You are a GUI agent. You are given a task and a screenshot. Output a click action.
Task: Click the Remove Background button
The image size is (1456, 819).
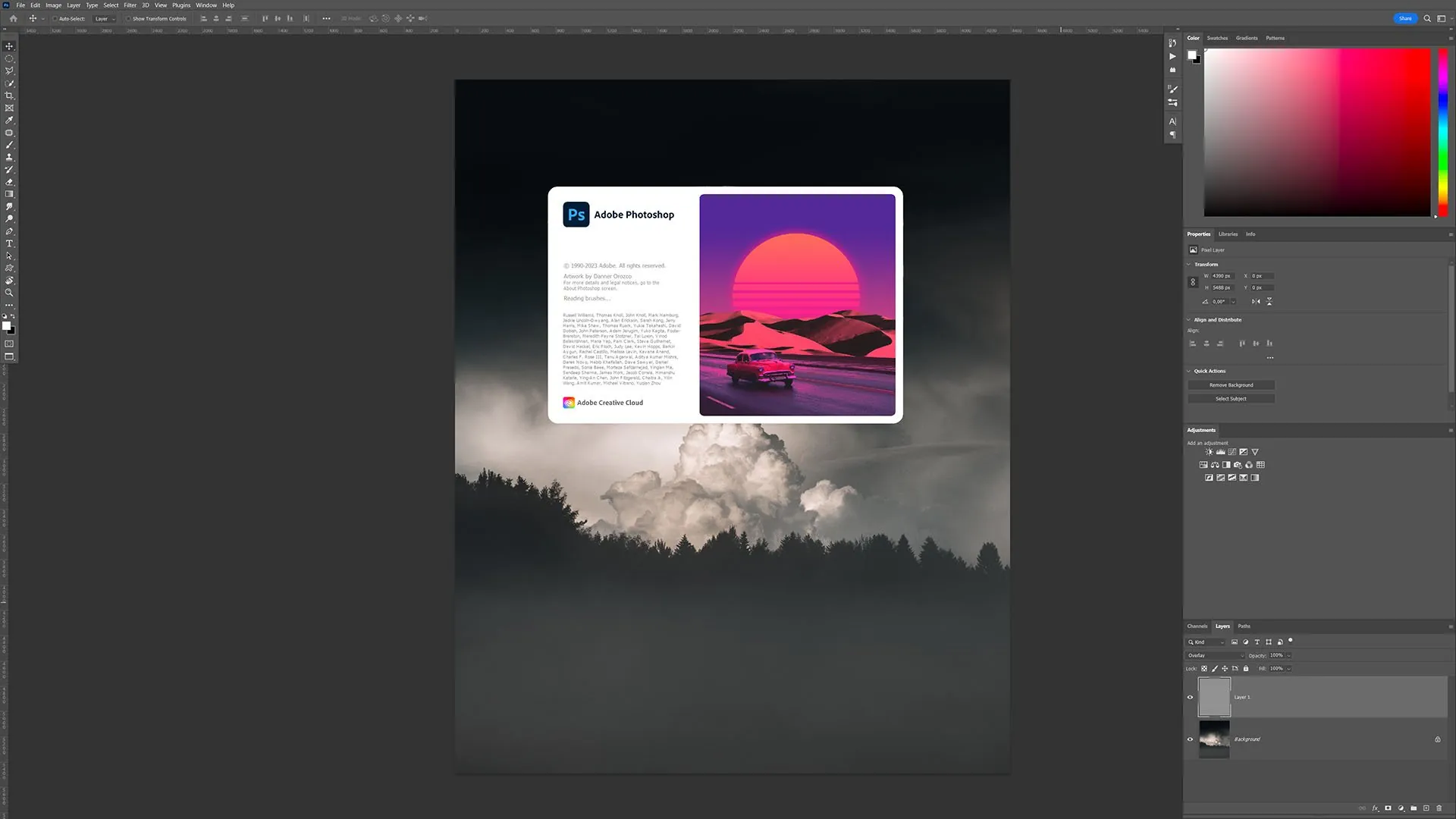tap(1230, 384)
